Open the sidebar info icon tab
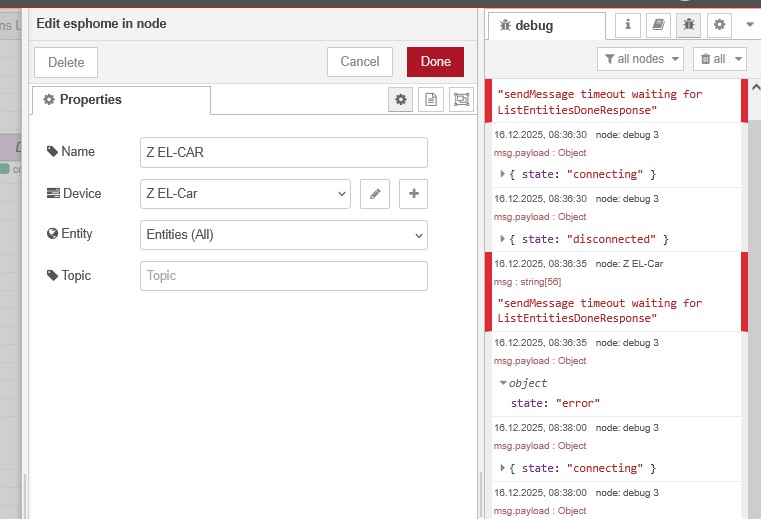 pos(627,25)
